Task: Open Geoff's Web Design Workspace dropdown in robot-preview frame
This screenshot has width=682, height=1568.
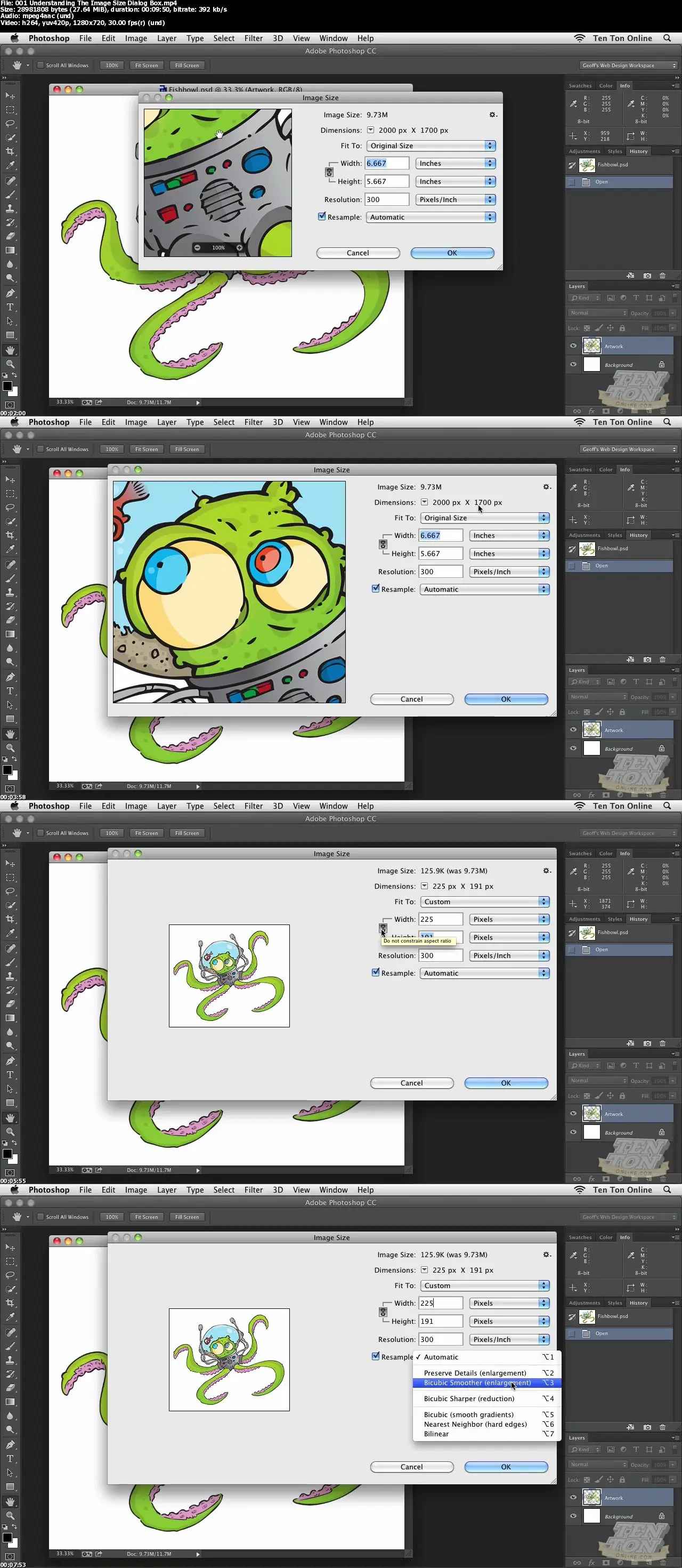Action: 629,65
